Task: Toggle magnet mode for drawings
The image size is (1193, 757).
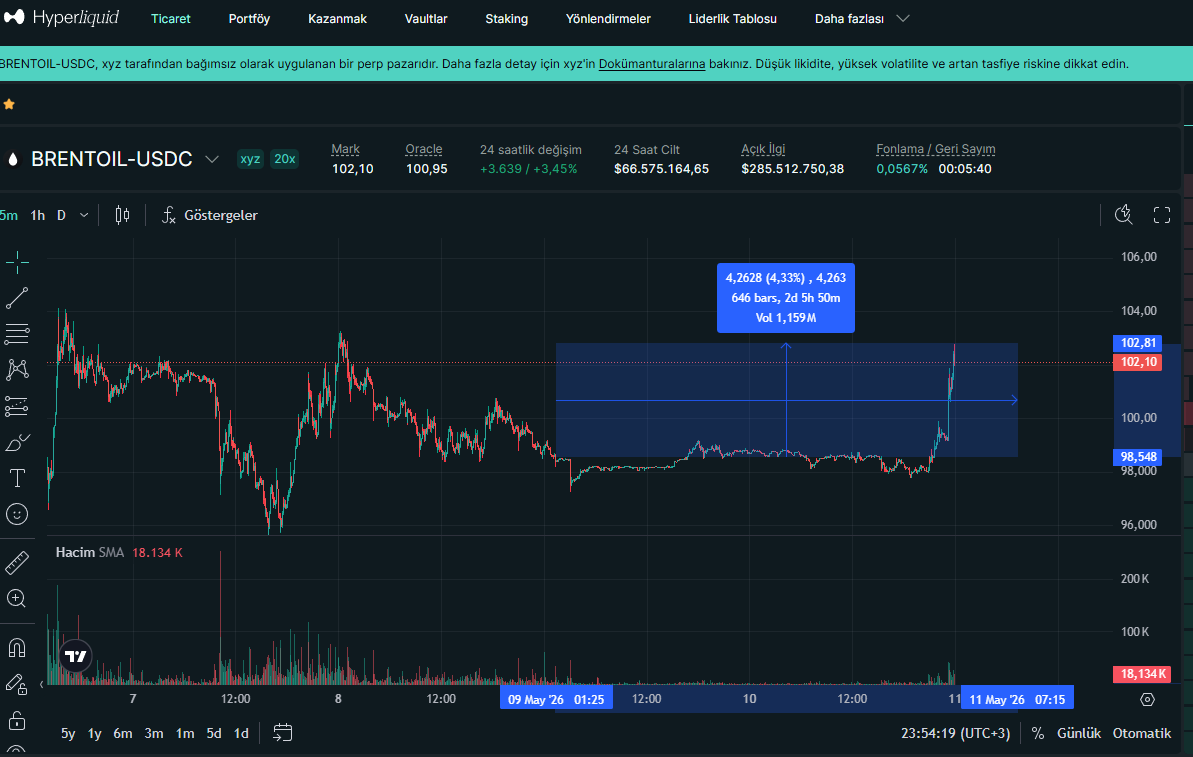Action: tap(17, 647)
